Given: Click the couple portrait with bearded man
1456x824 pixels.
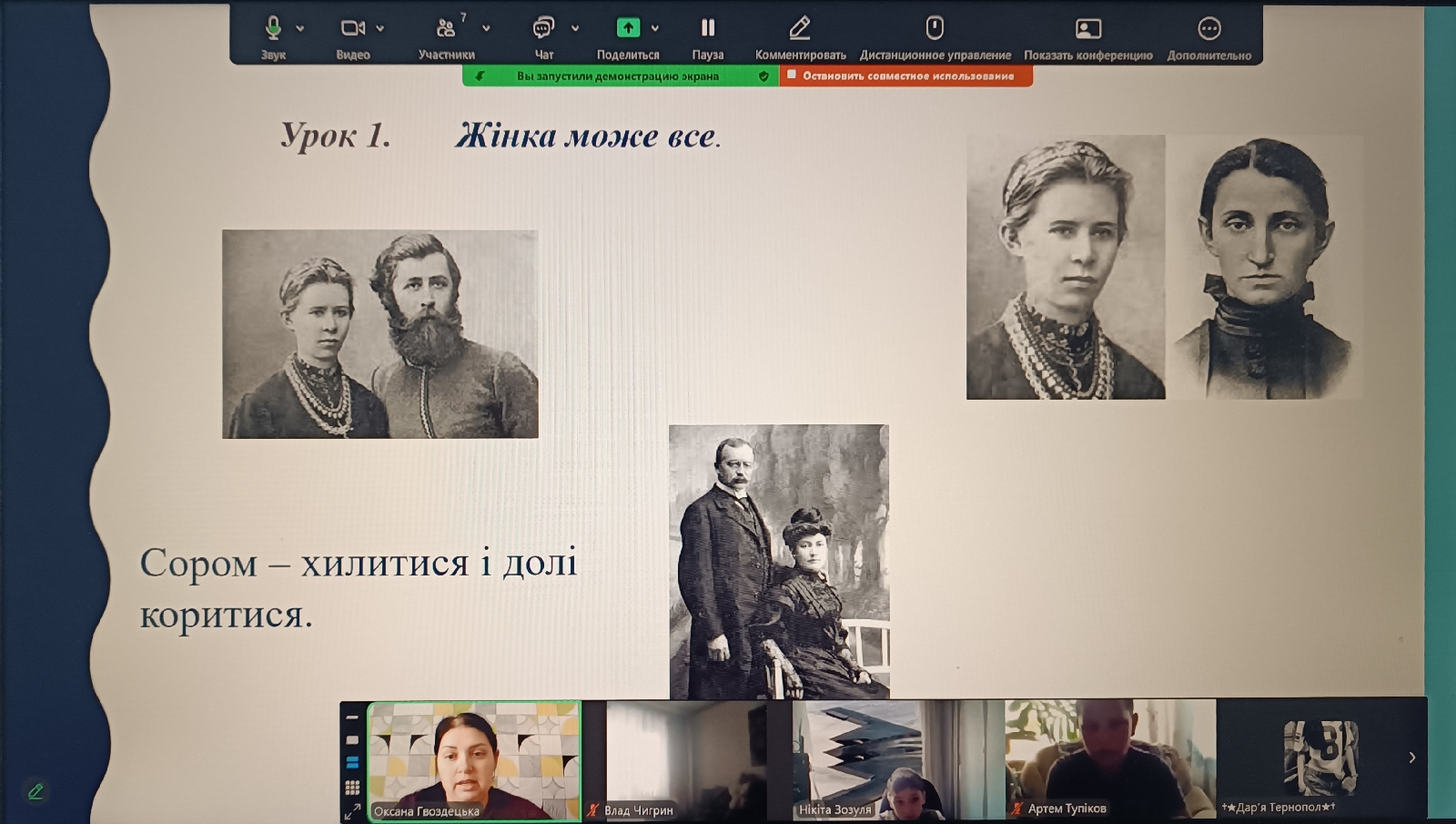Looking at the screenshot, I should [380, 334].
